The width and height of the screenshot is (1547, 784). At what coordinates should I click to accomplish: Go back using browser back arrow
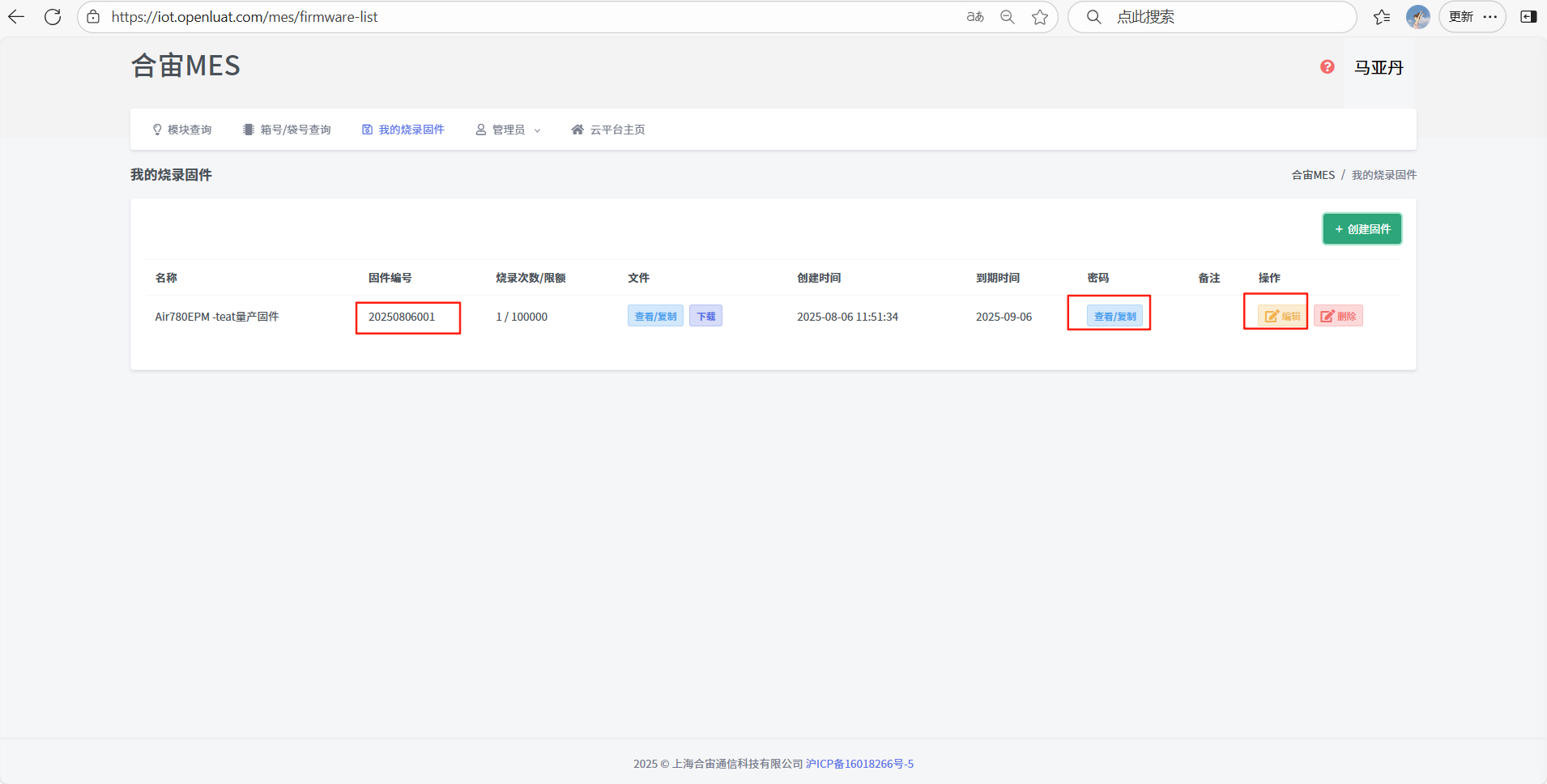(16, 17)
